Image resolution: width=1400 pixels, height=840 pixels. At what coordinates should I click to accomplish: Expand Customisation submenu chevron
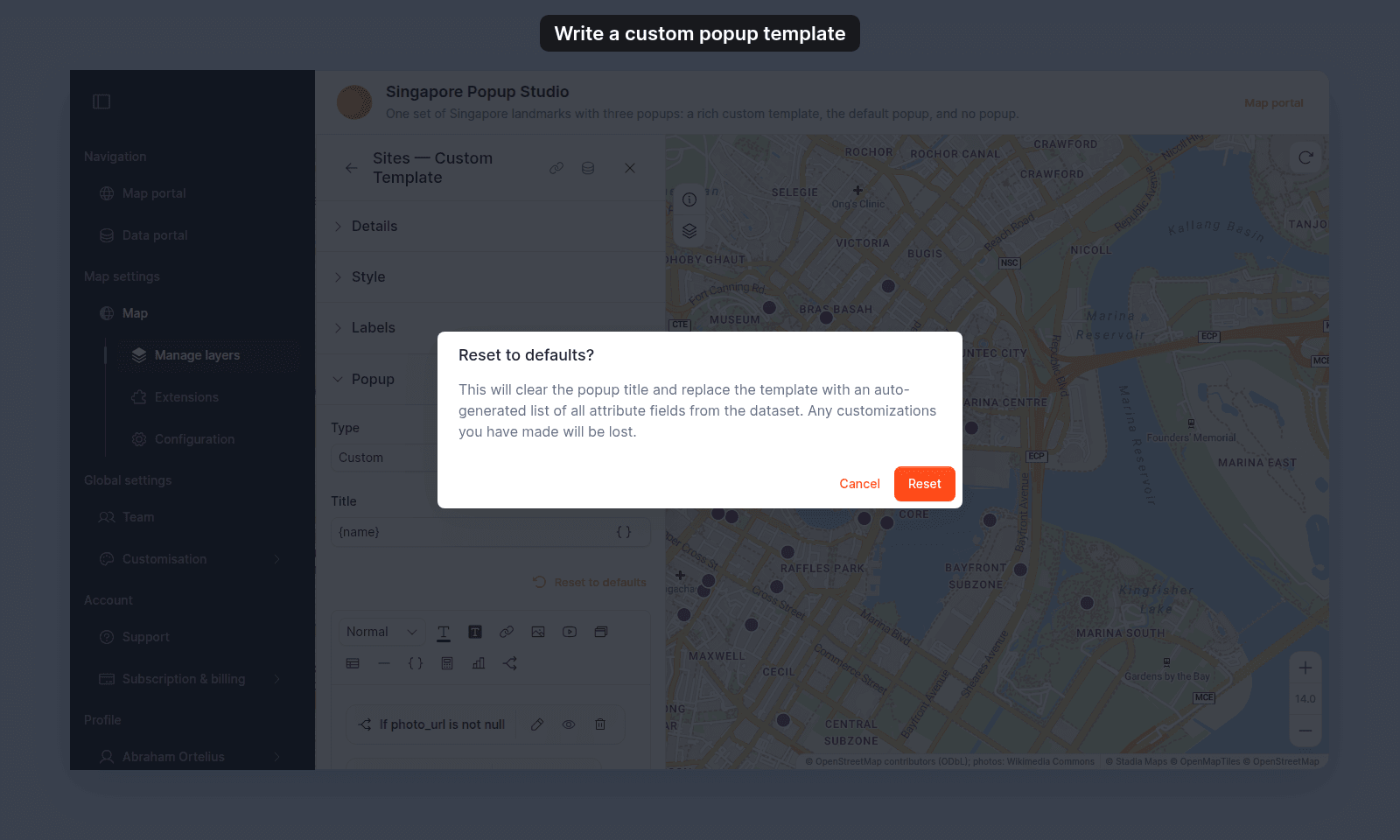[x=277, y=559]
